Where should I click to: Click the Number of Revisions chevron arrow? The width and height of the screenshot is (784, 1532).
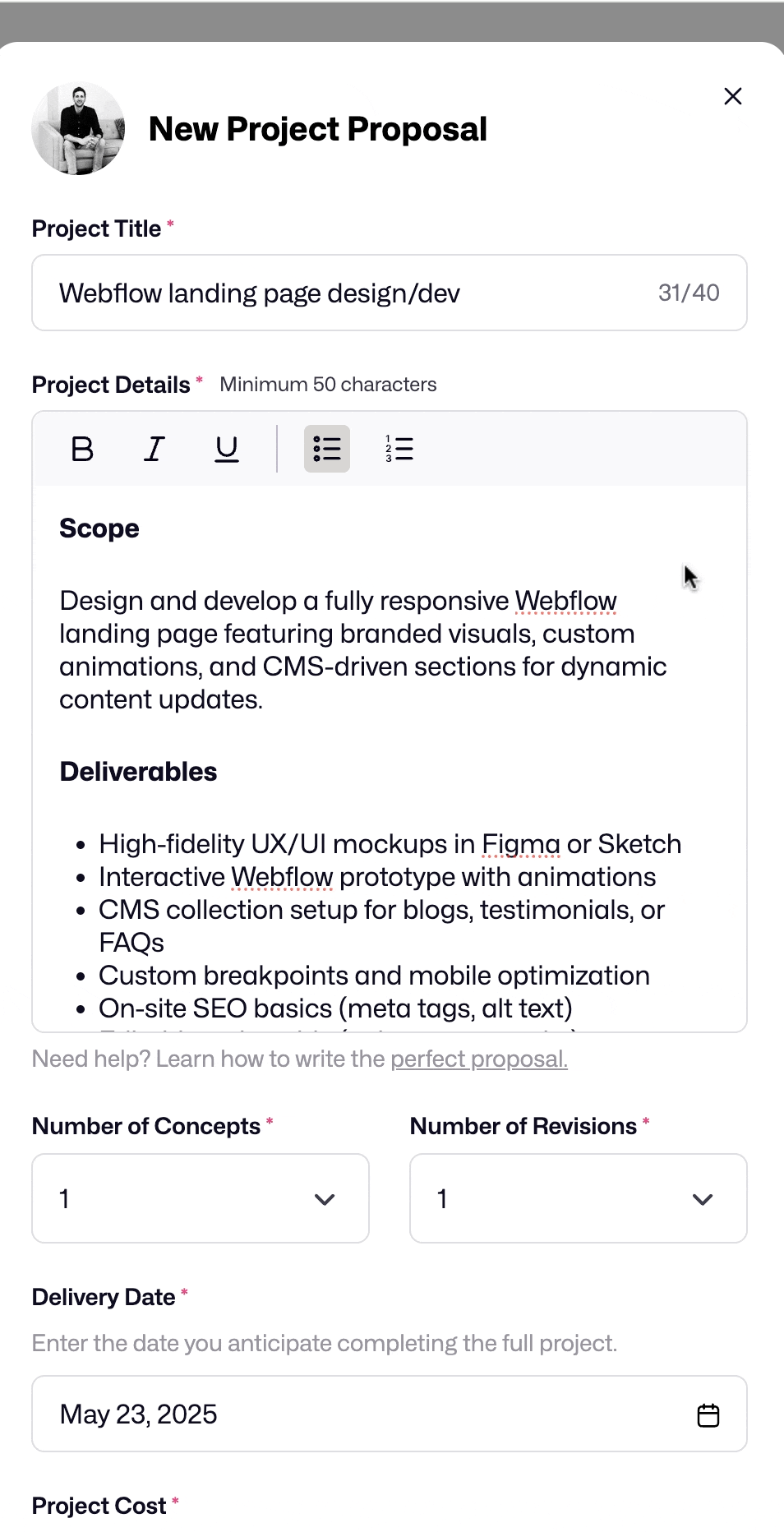pos(703,1199)
